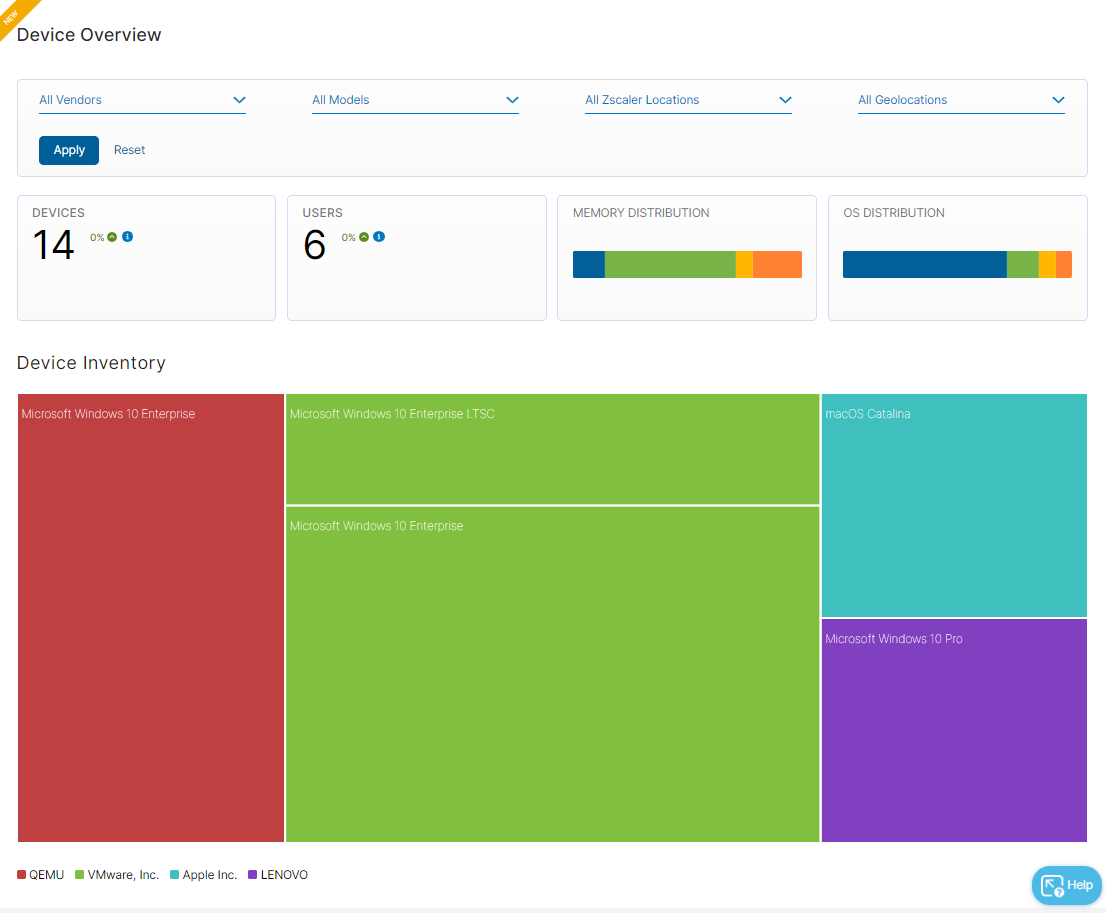Click the info icon on the DEVICES card
1106x913 pixels.
[x=127, y=237]
